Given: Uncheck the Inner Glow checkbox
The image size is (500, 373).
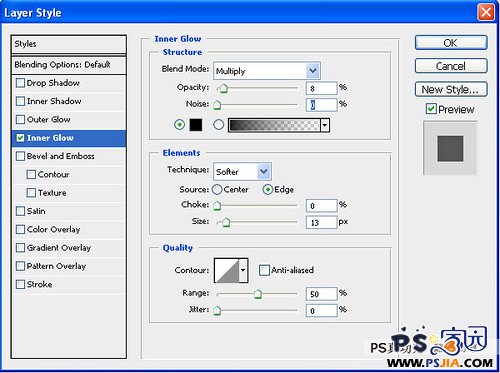Looking at the screenshot, I should [20, 138].
